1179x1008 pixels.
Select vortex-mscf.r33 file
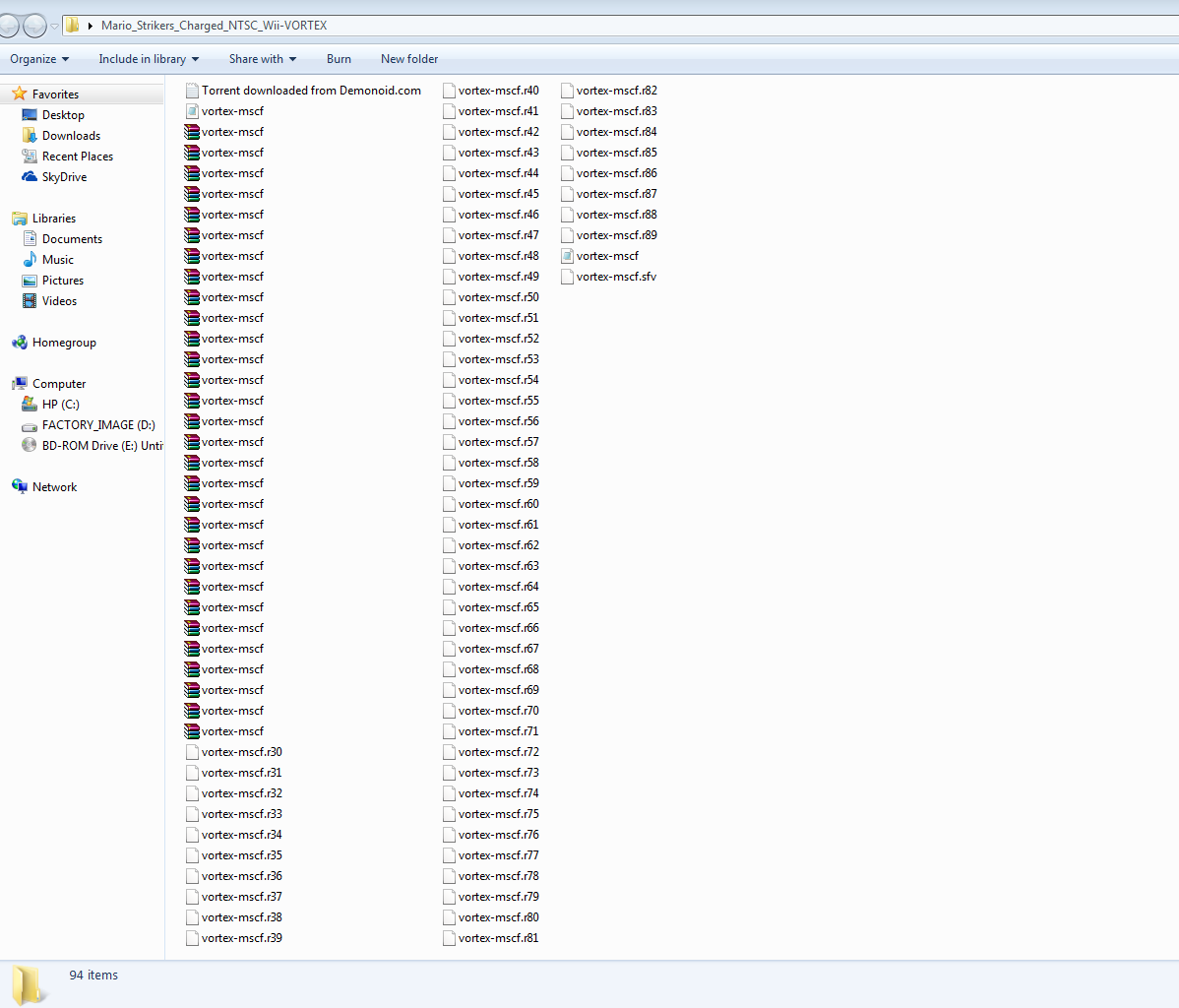(x=241, y=814)
